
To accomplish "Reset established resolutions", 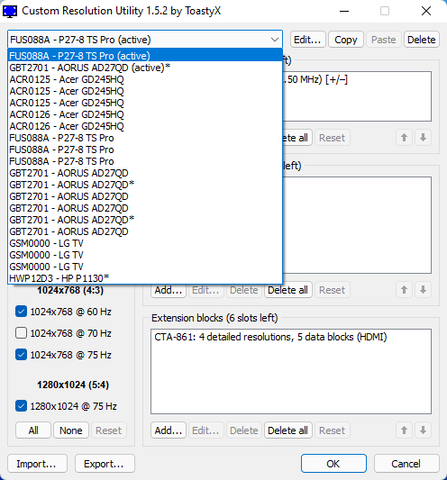I will 109,430.
